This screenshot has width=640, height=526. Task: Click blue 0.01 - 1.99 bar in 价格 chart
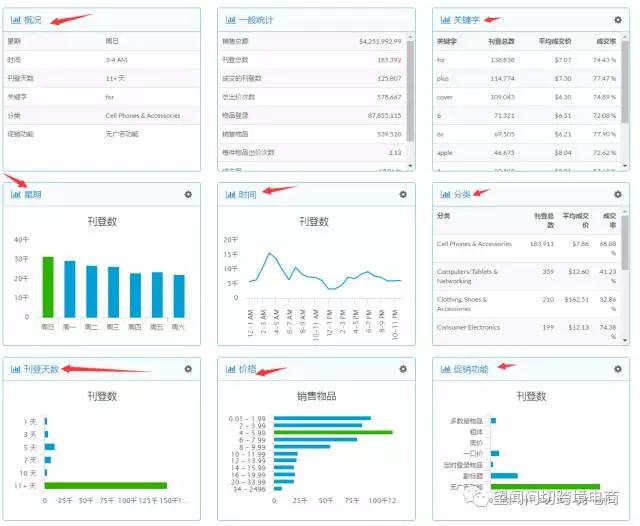point(322,418)
